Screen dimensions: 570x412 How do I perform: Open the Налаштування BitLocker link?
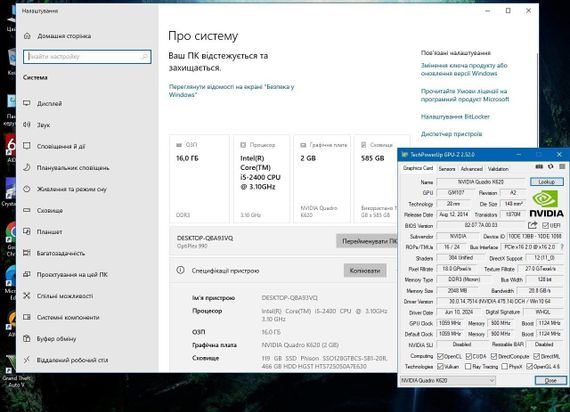click(455, 116)
